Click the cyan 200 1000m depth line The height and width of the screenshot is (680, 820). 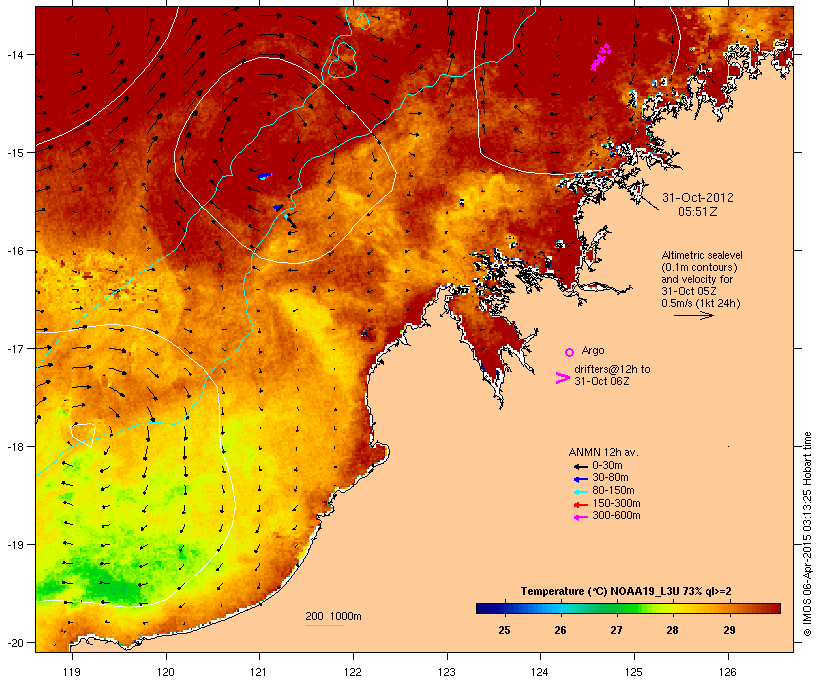tap(324, 625)
